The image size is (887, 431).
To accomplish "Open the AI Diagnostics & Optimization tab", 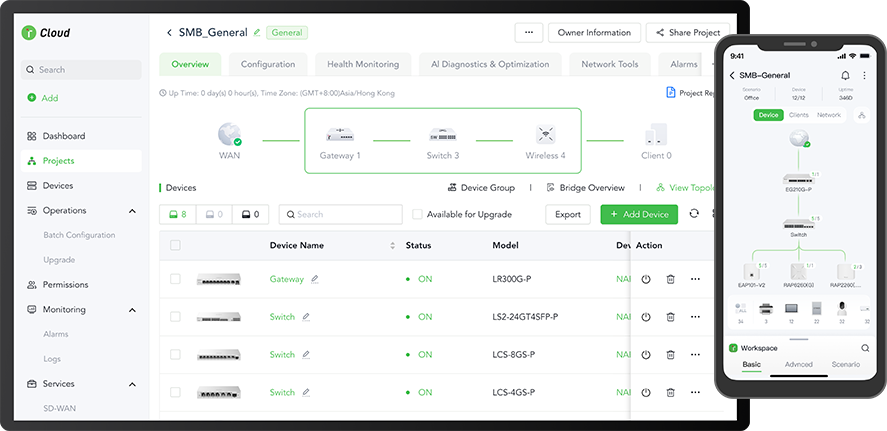I will point(490,64).
